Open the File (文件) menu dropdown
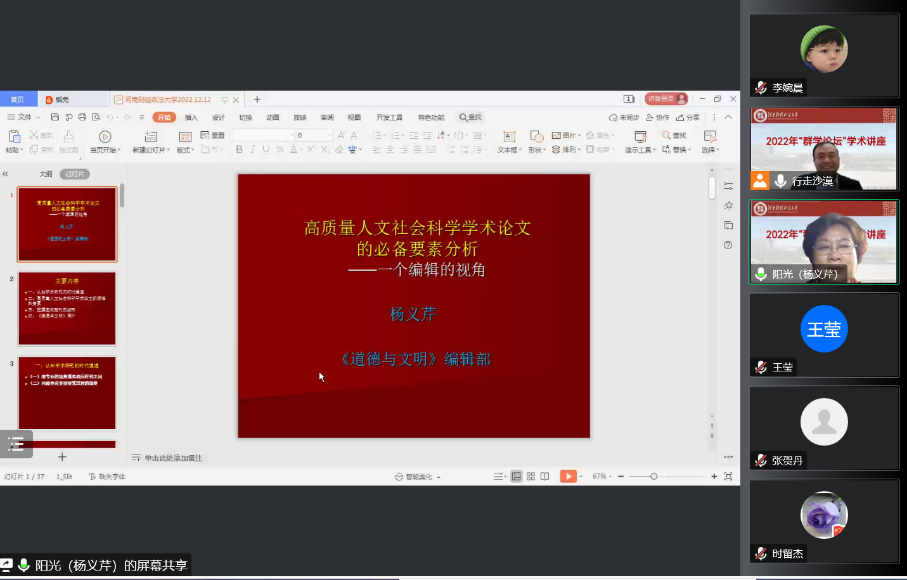This screenshot has width=907, height=580. pyautogui.click(x=24, y=117)
